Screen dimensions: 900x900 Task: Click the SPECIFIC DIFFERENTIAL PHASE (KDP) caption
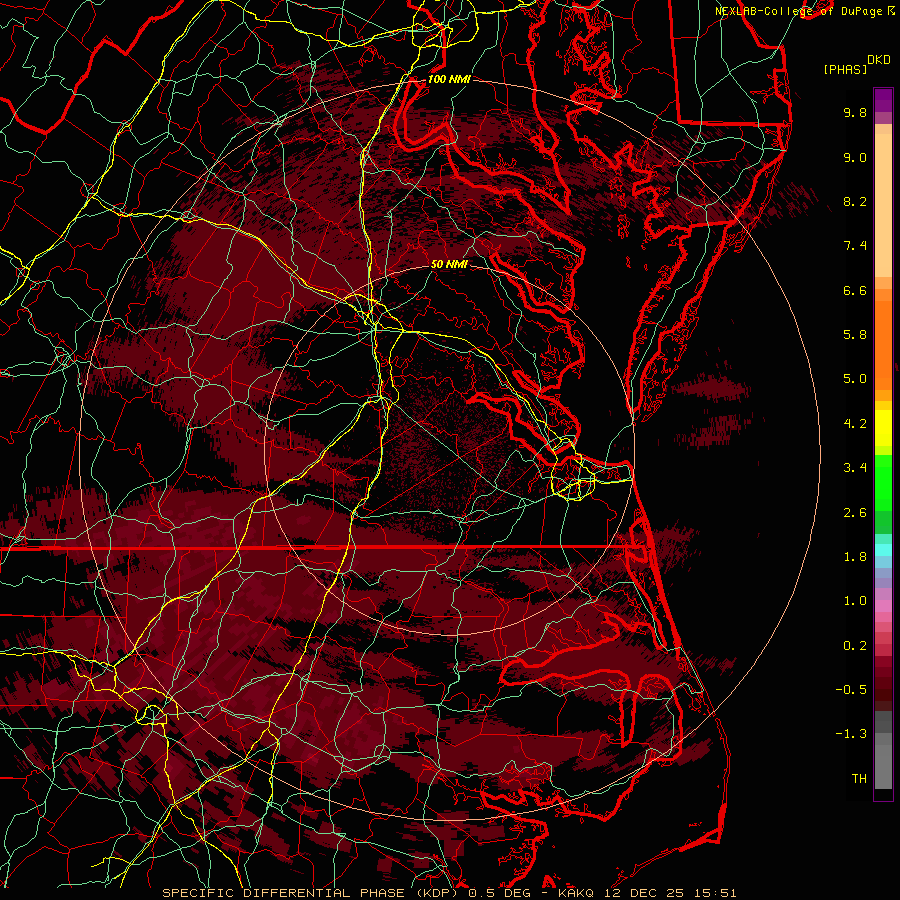tap(313, 893)
